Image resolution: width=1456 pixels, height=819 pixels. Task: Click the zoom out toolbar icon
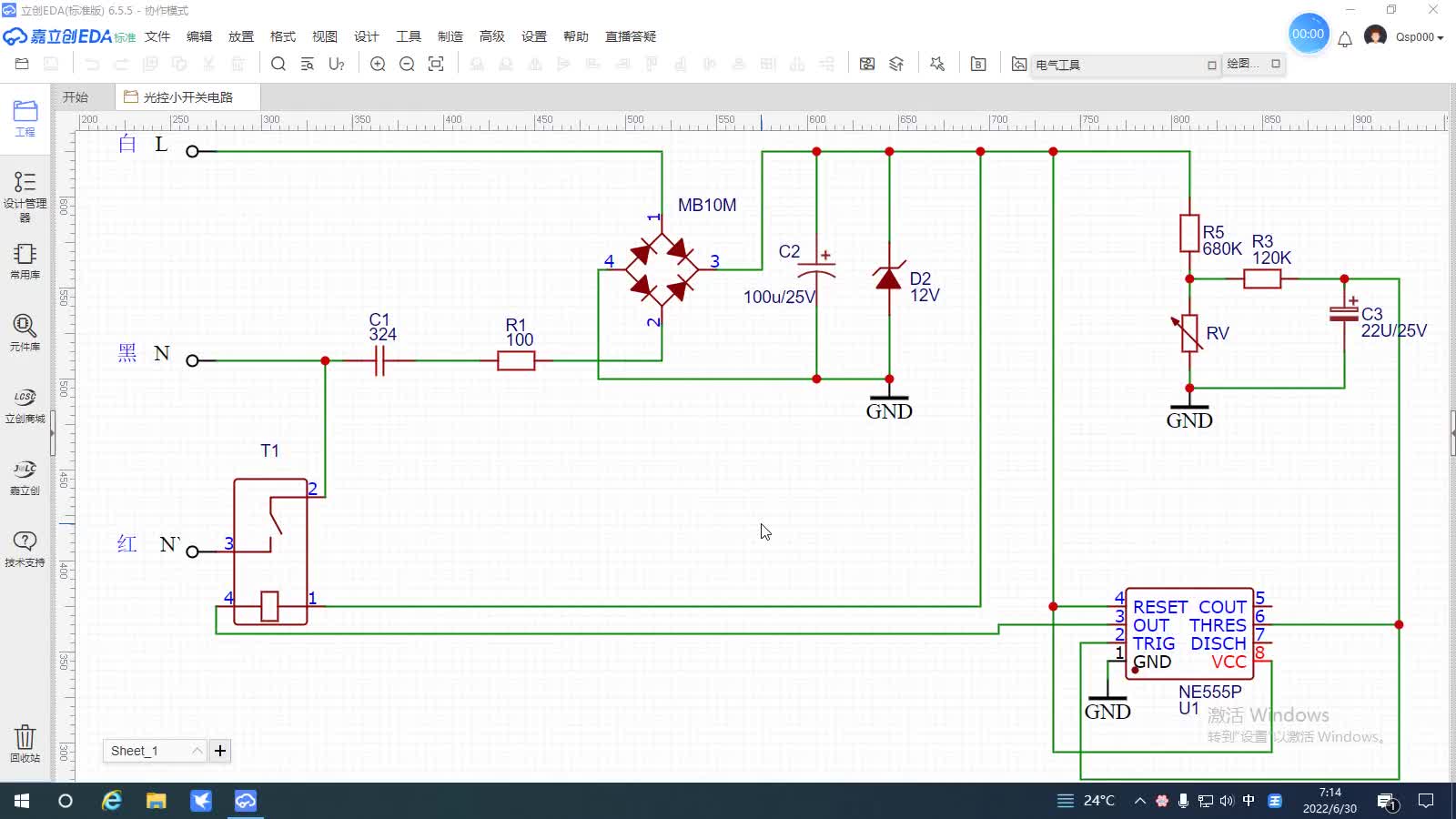(x=407, y=64)
